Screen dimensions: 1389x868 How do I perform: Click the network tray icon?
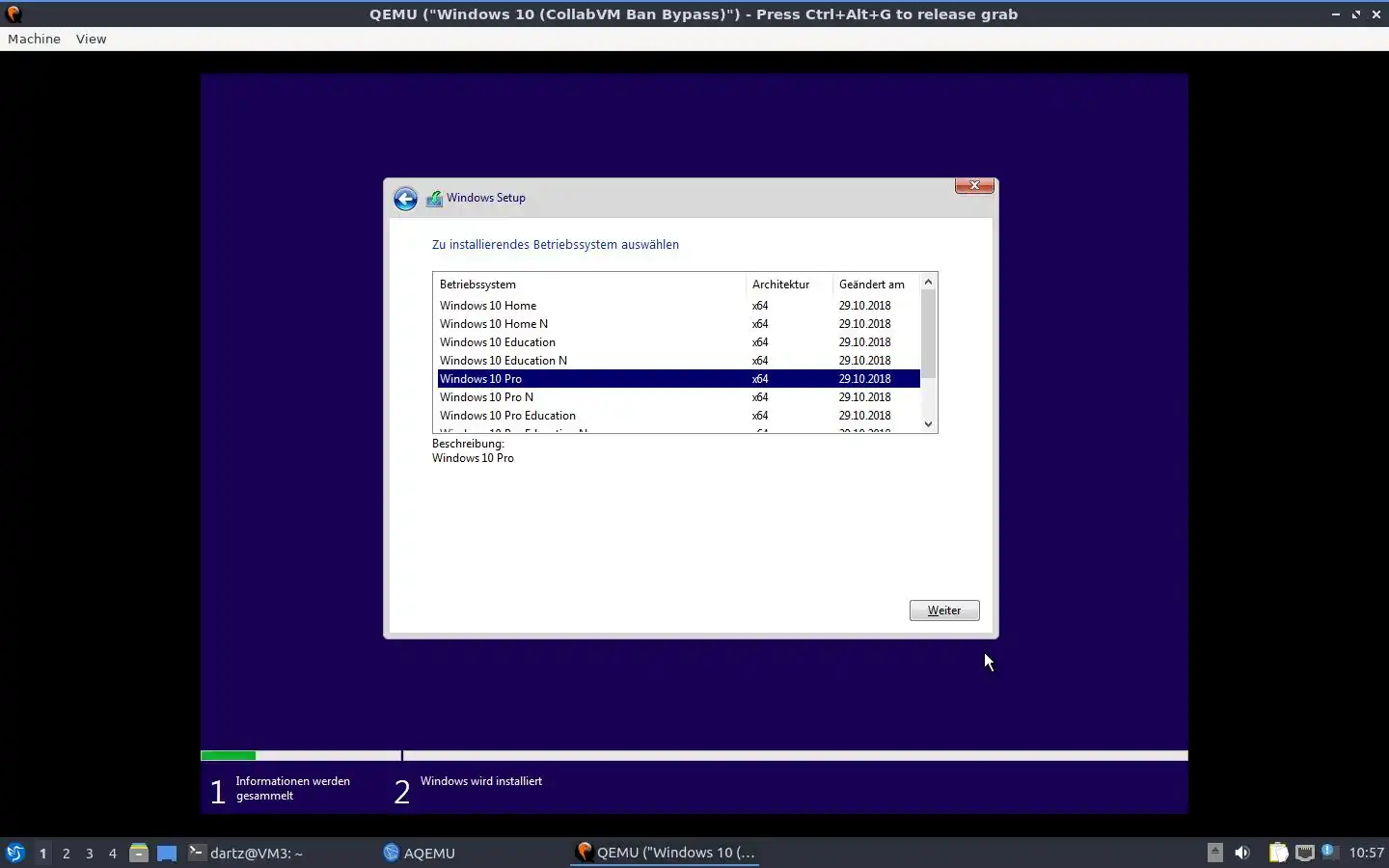1304,853
